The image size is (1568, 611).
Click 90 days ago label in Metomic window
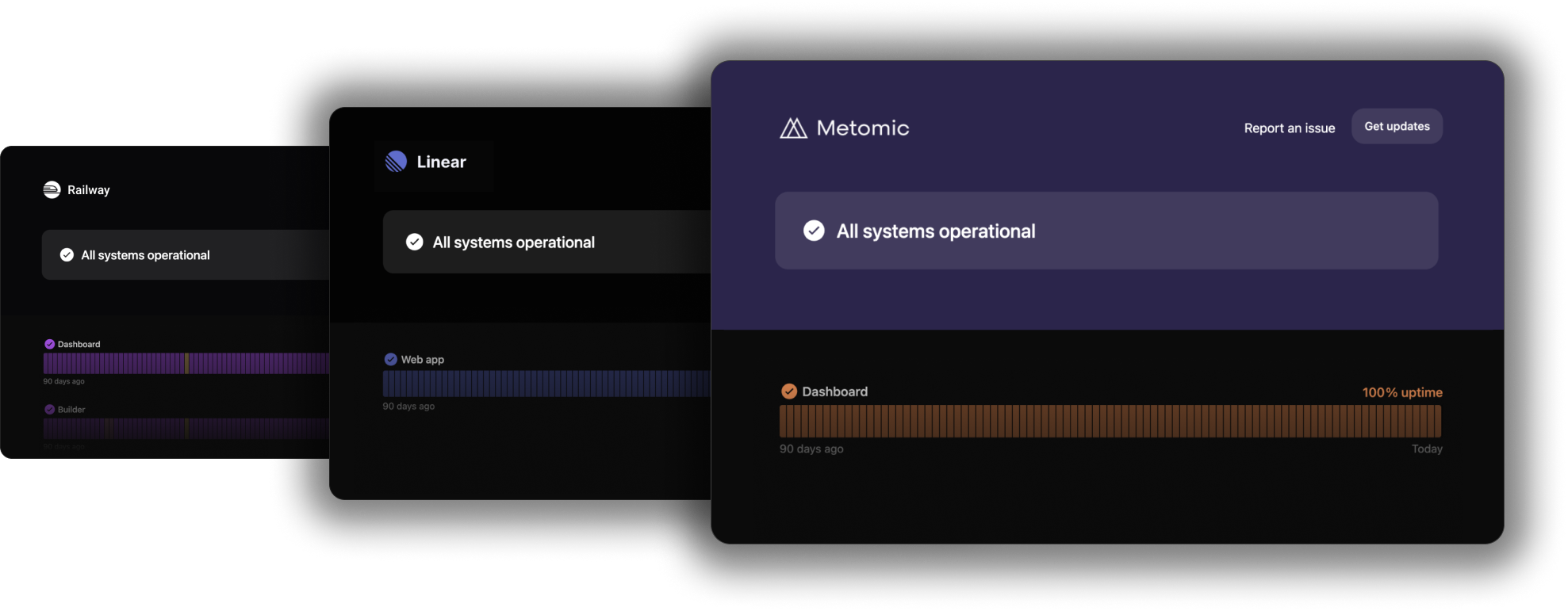811,449
